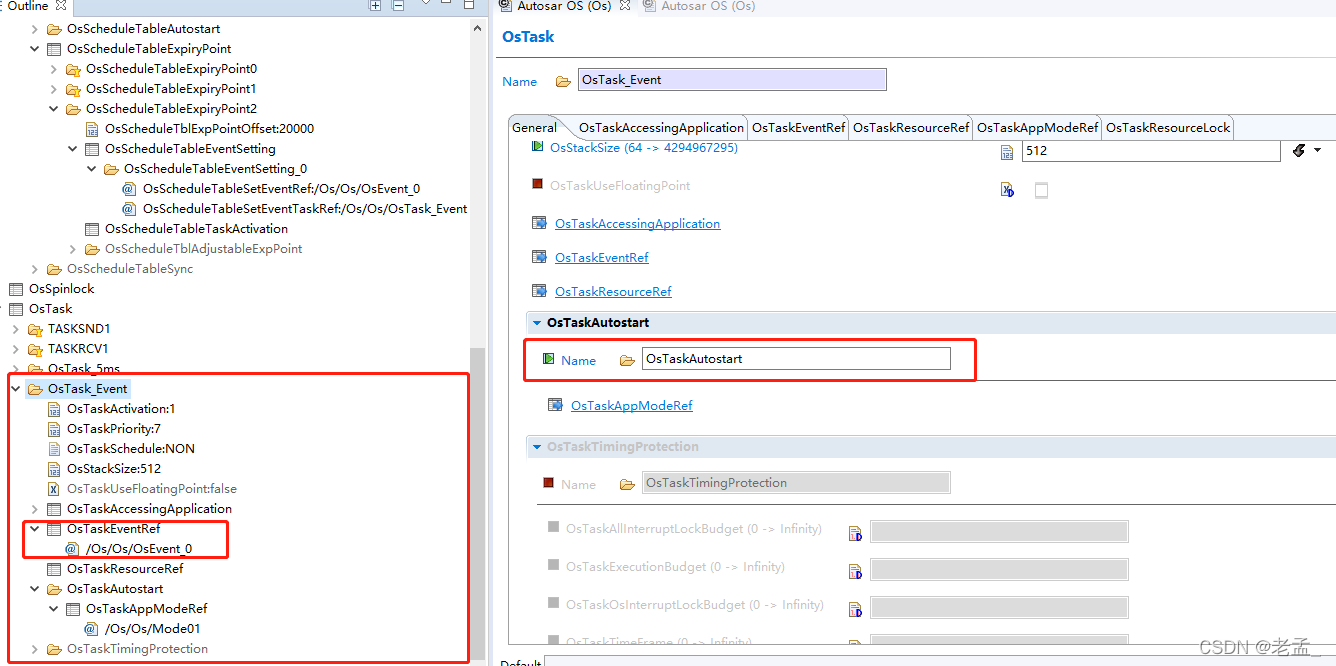Click the OsStackSize value field showing 512
Screen dimensions: 1336x666
[1150, 151]
